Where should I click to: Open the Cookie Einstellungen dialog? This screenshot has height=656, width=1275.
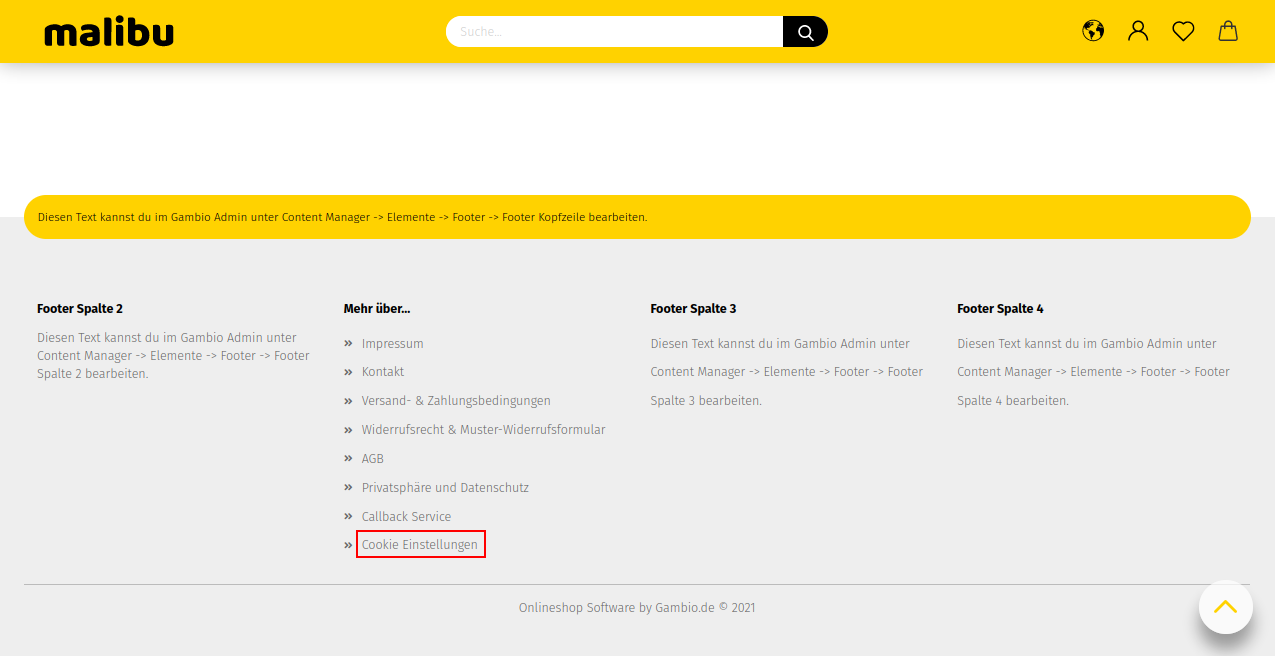[420, 544]
